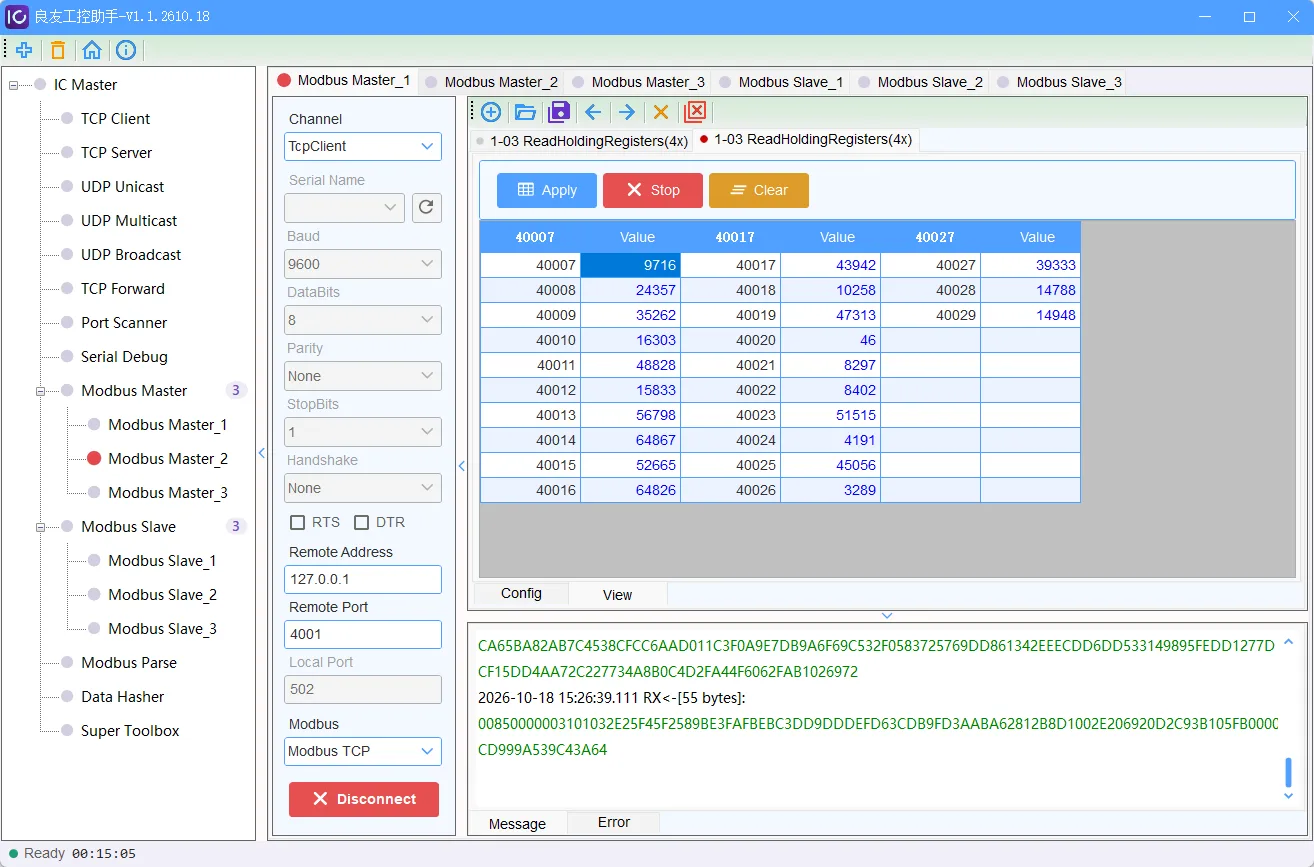Open the Channel TcpClient dropdown
The width and height of the screenshot is (1314, 867).
(363, 146)
